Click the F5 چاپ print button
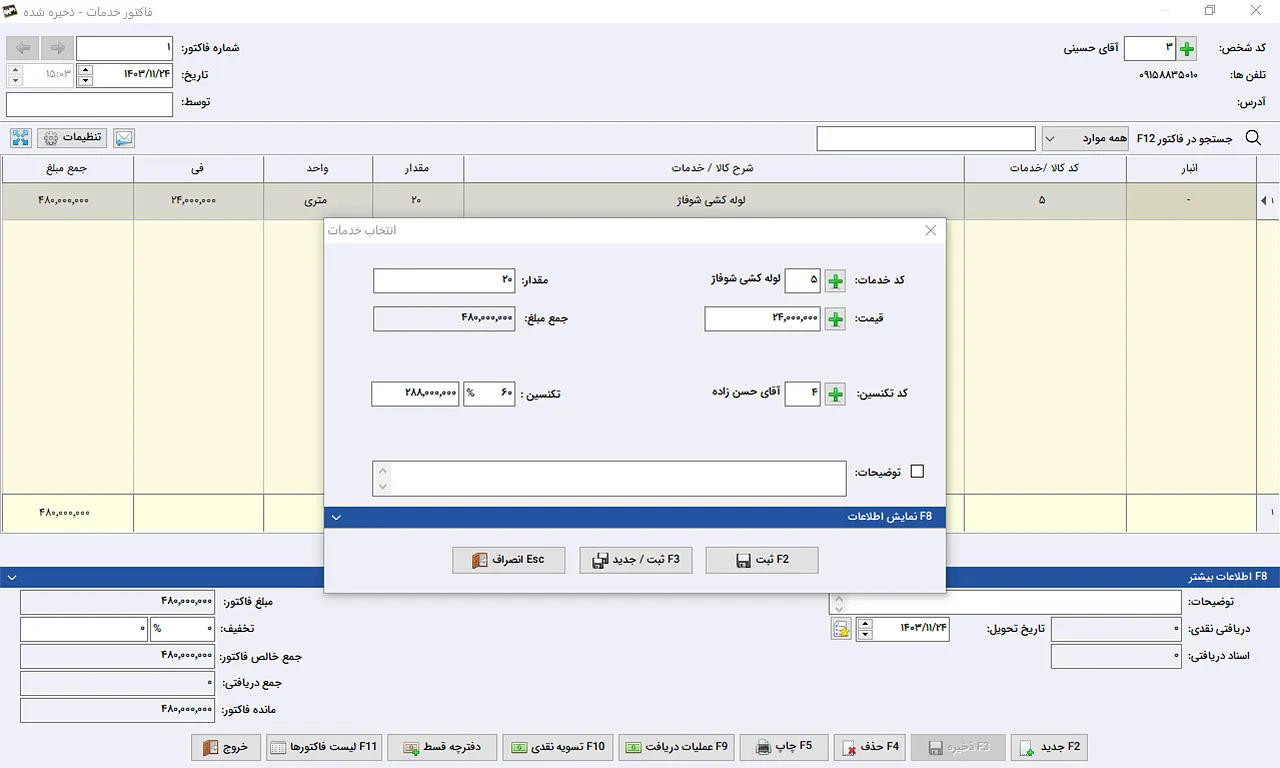Viewport: 1280px width, 768px height. [x=783, y=747]
